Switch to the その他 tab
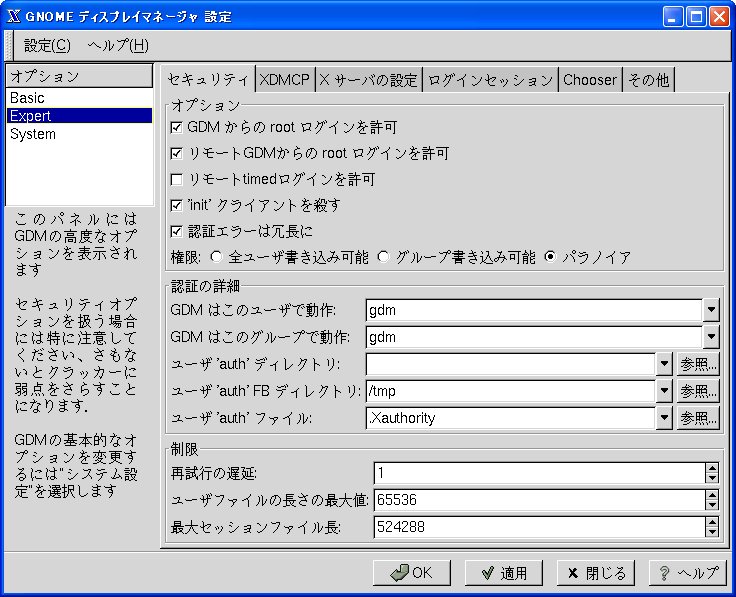This screenshot has height=597, width=736. click(648, 79)
